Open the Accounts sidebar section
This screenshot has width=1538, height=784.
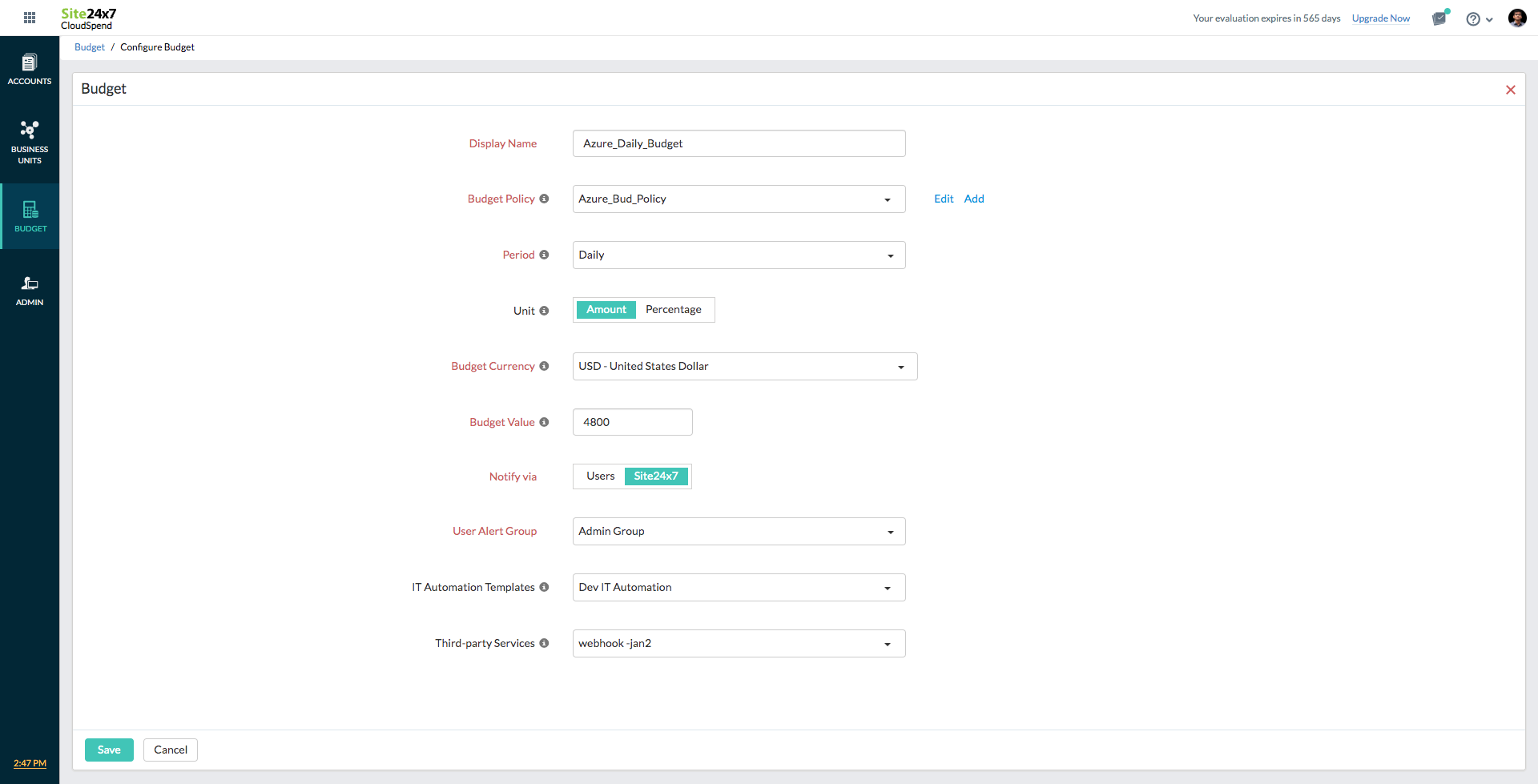(x=30, y=70)
